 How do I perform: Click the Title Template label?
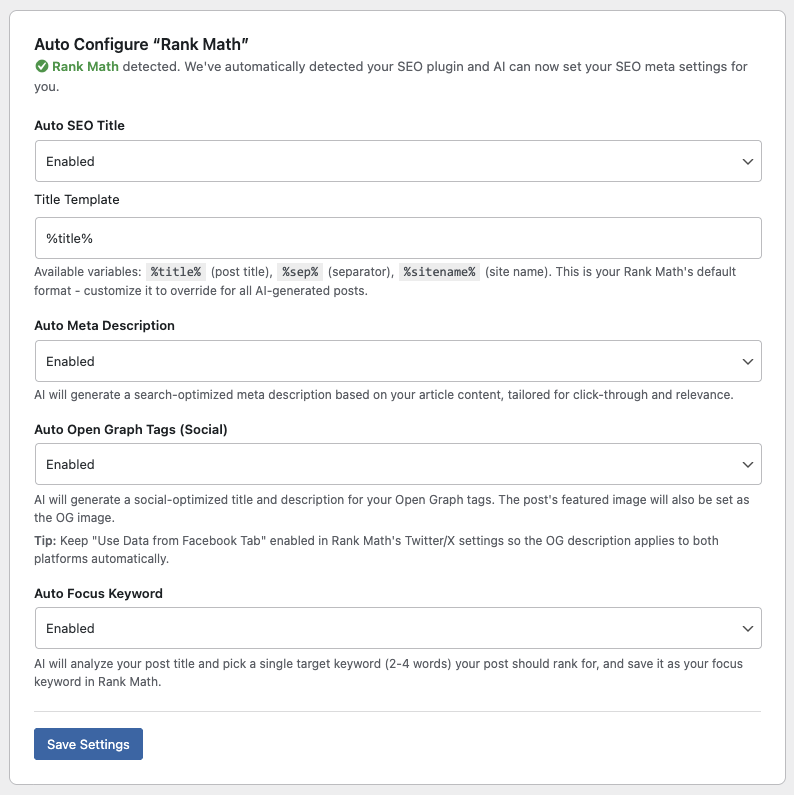click(x=77, y=199)
